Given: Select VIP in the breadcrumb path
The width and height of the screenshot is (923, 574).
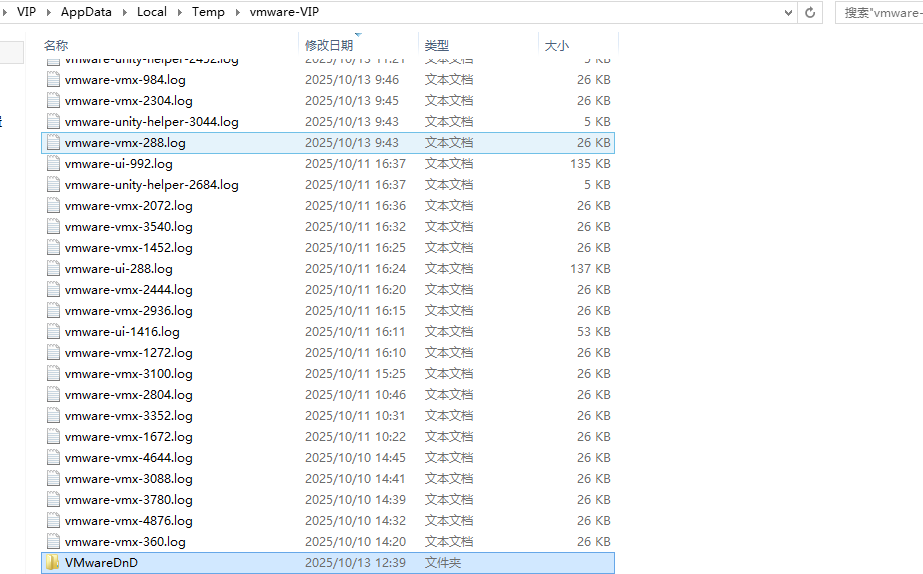Looking at the screenshot, I should pos(26,12).
